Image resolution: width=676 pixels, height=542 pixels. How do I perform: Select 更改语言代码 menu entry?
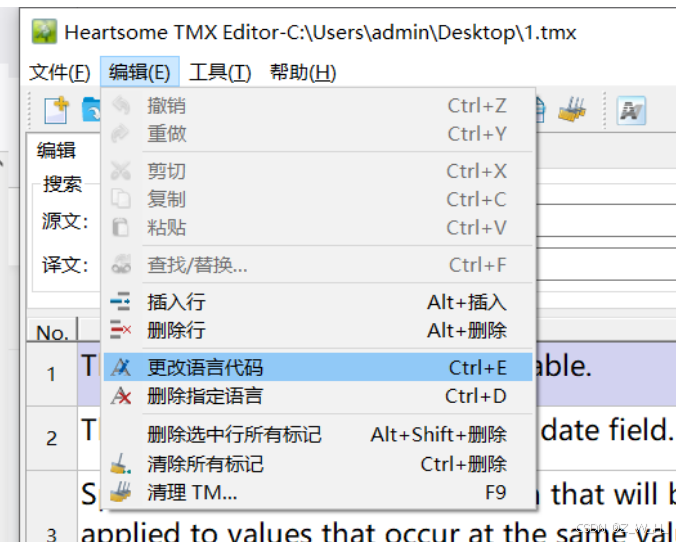pos(318,367)
